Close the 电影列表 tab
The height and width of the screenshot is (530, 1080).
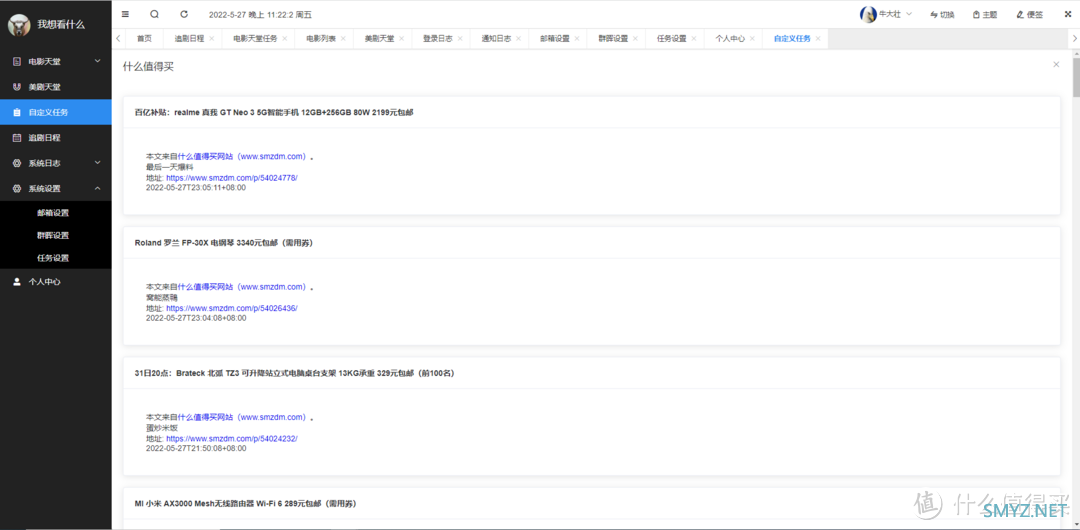click(343, 39)
